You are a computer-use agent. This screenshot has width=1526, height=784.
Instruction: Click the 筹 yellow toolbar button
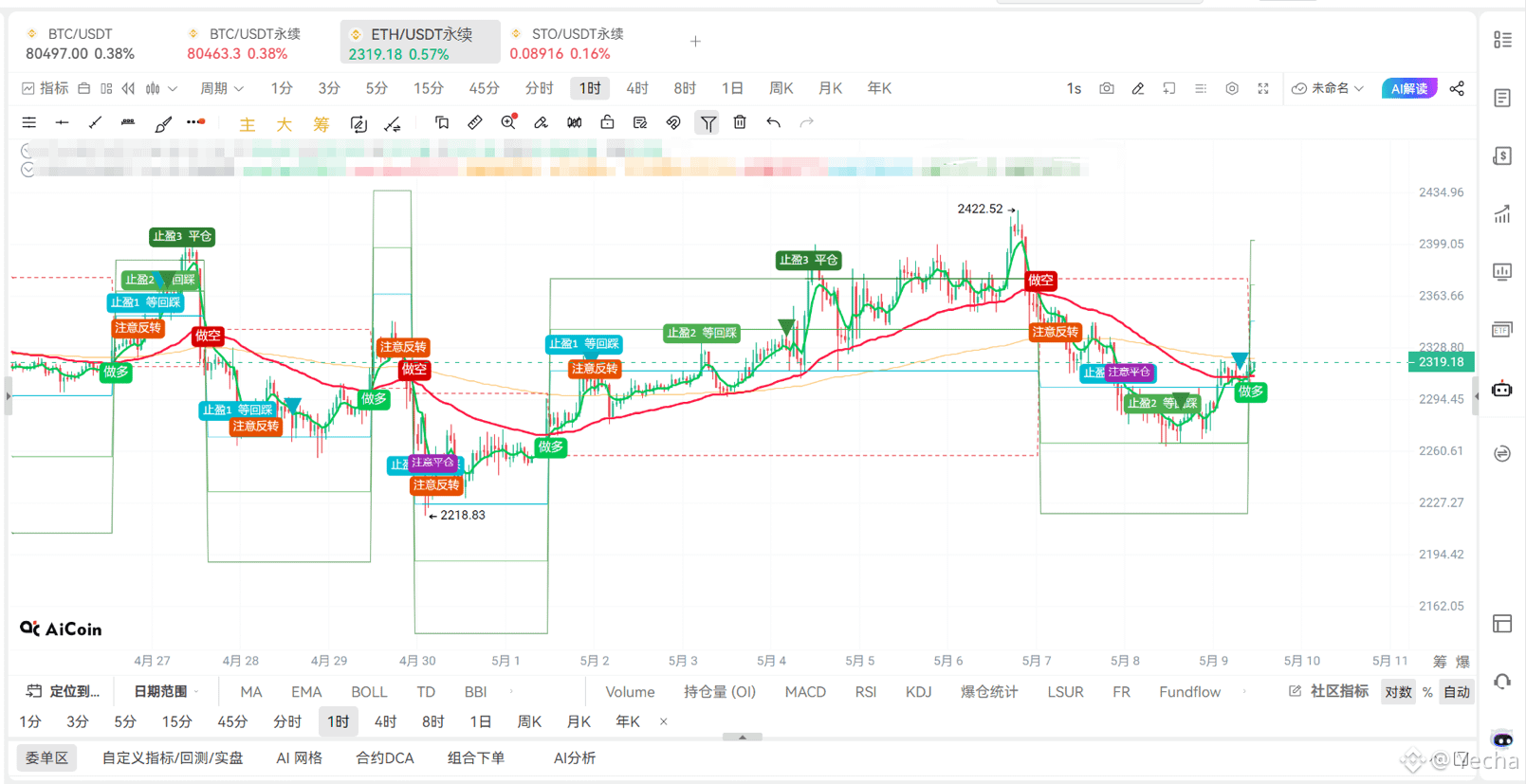coord(322,124)
